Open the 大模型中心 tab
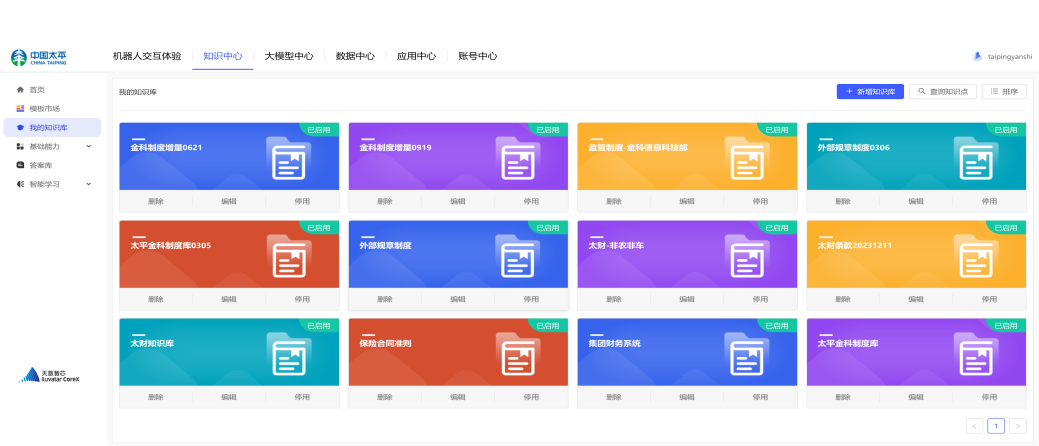The width and height of the screenshot is (1039, 446). [289, 56]
